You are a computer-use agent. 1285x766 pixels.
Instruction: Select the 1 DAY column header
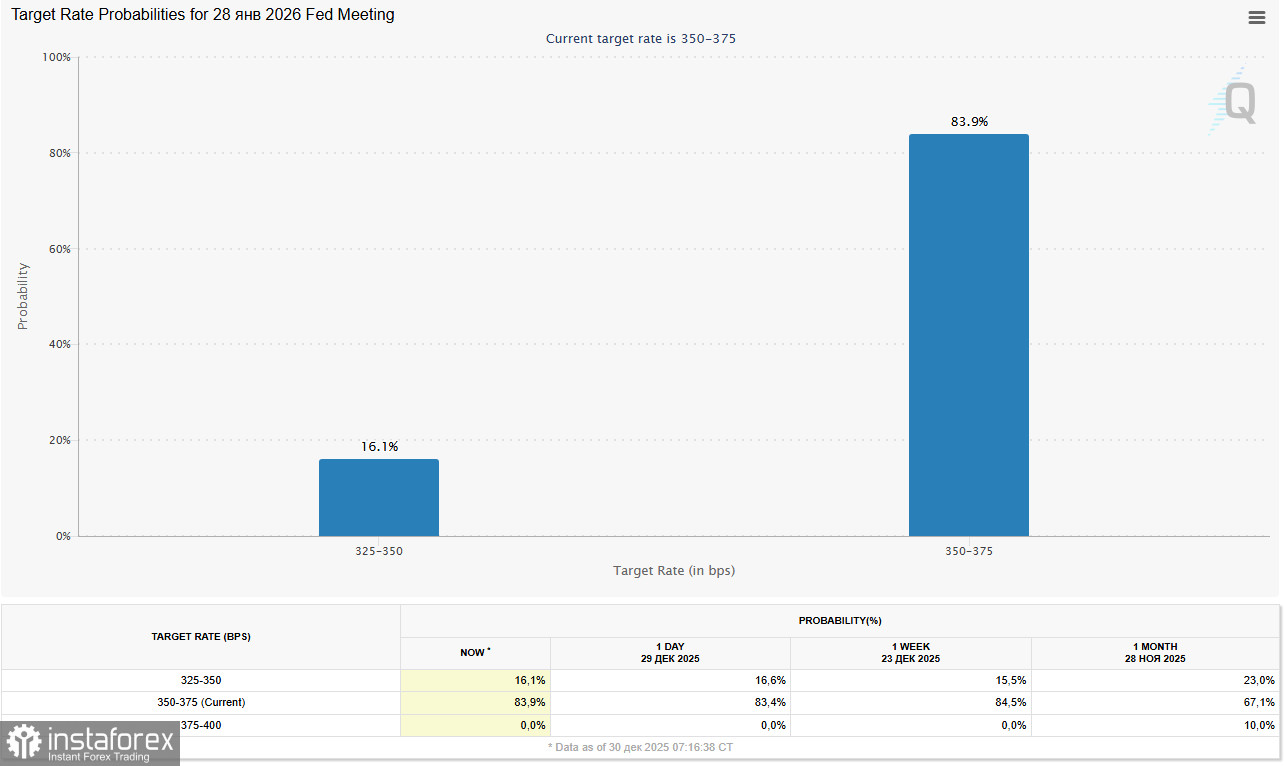point(670,653)
